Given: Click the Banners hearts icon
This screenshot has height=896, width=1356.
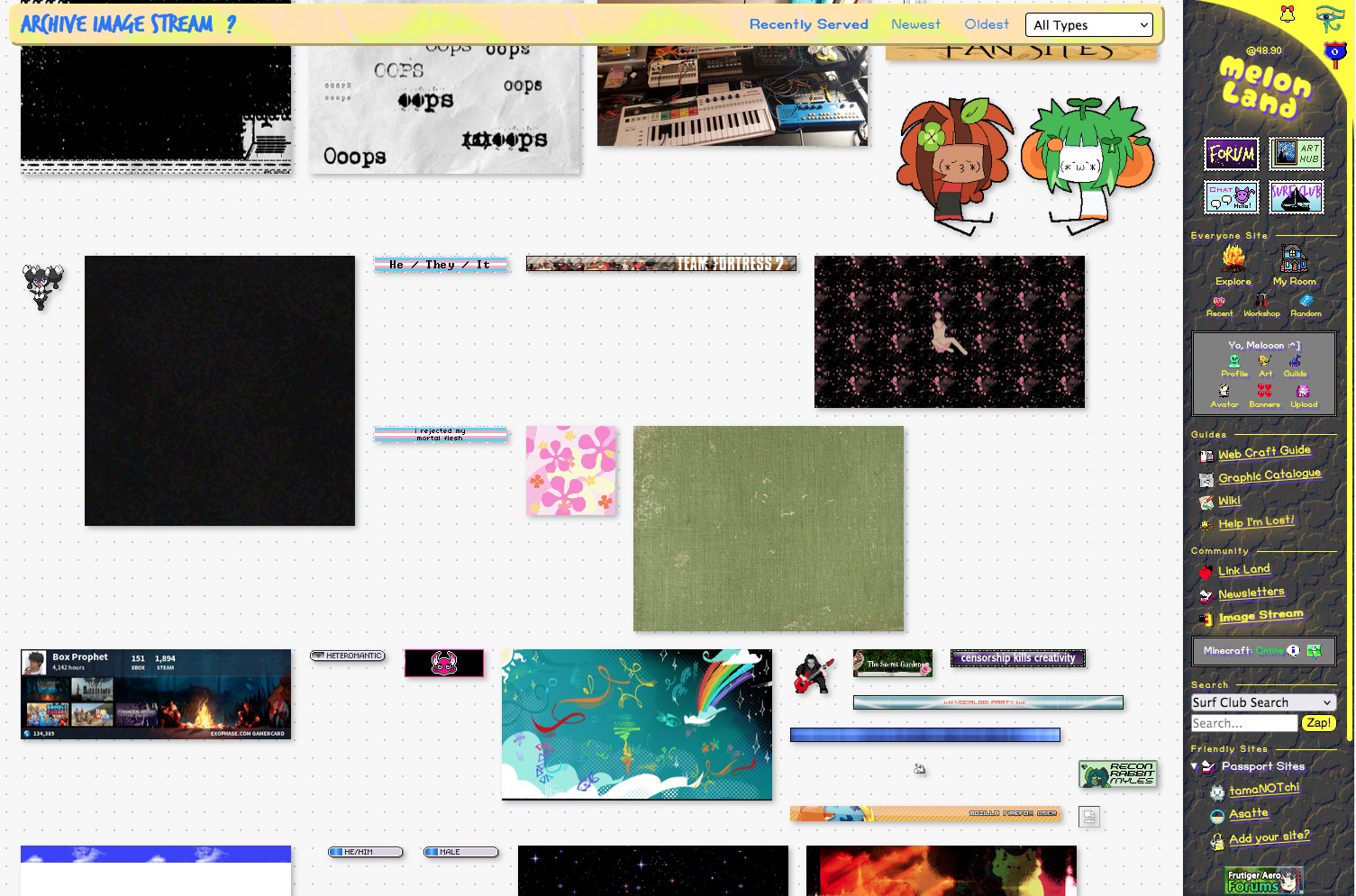Looking at the screenshot, I should tap(1264, 391).
